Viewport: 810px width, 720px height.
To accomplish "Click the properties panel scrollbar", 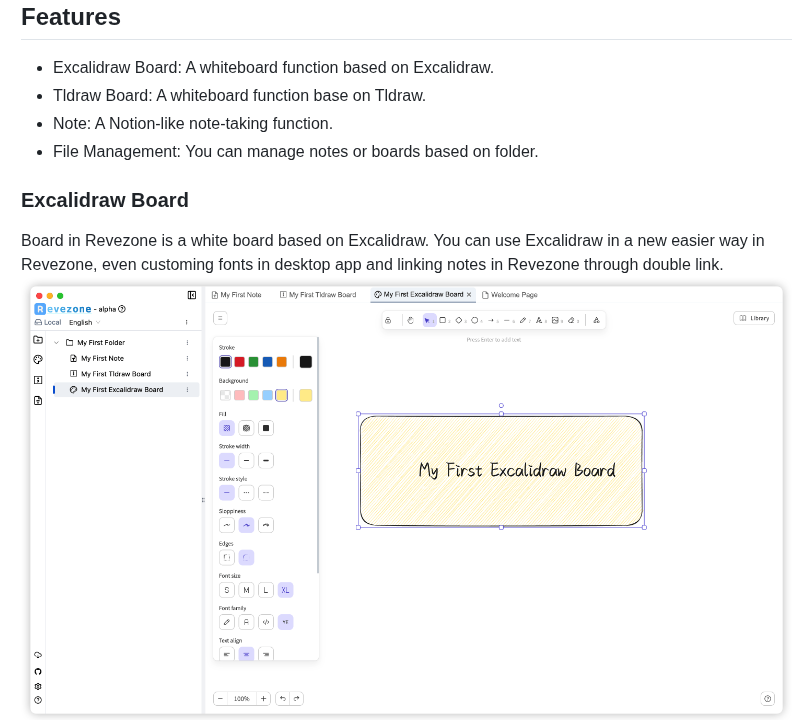I will click(x=318, y=455).
